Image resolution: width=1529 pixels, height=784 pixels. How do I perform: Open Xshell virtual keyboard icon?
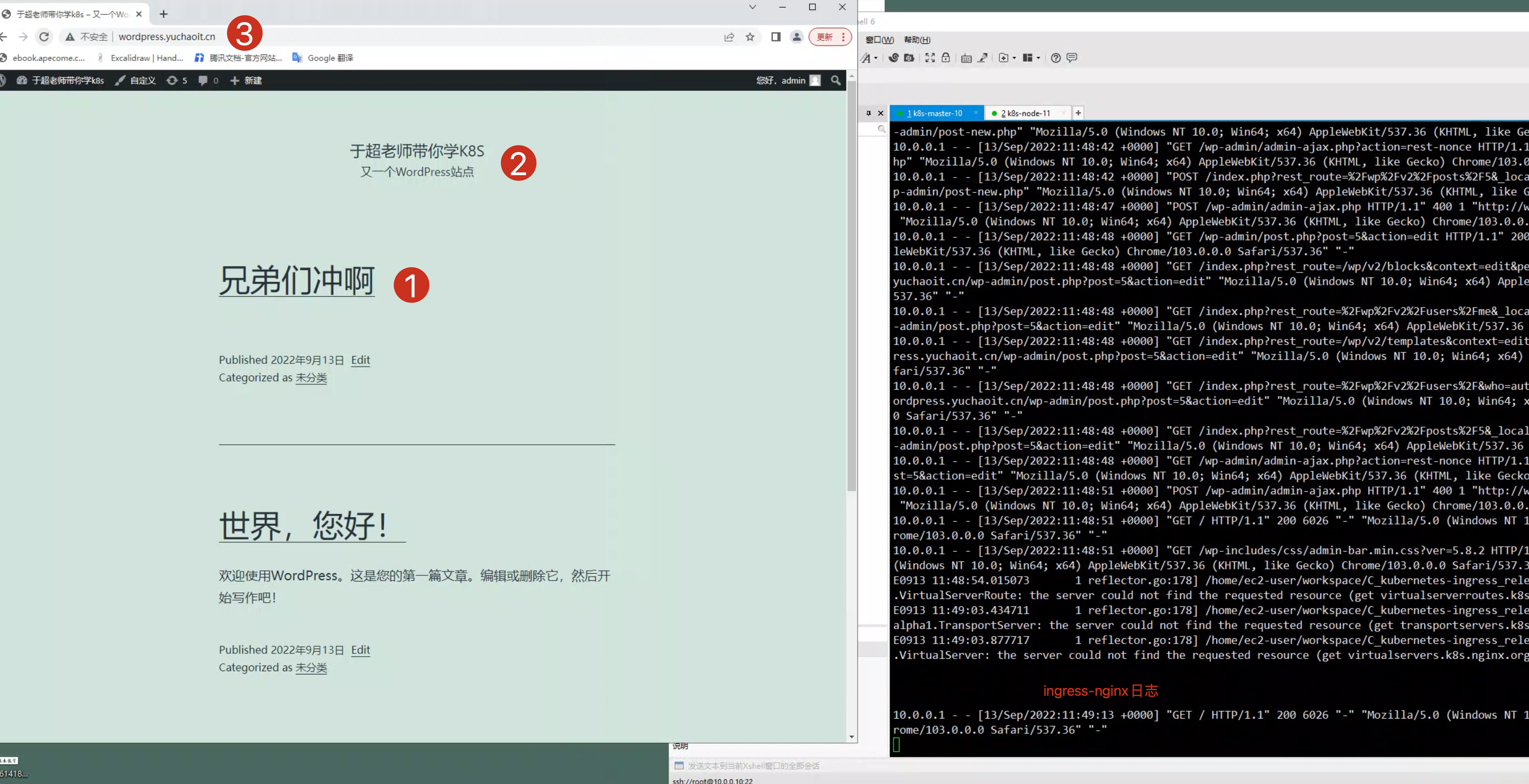click(966, 58)
